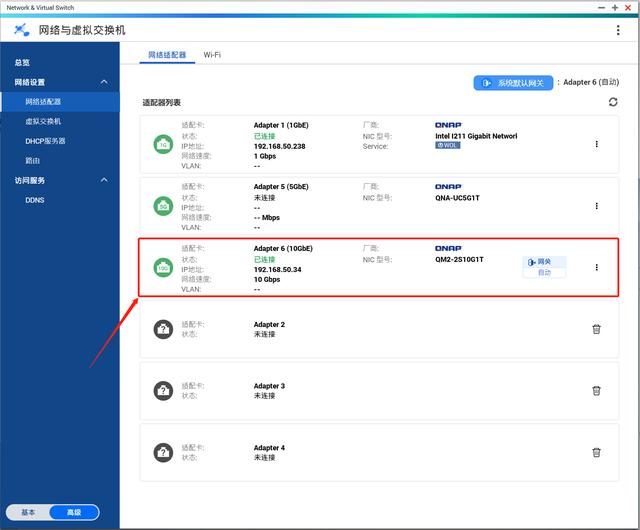Open the header three-dot more options menu
This screenshot has height=530, width=640.
coord(618,30)
